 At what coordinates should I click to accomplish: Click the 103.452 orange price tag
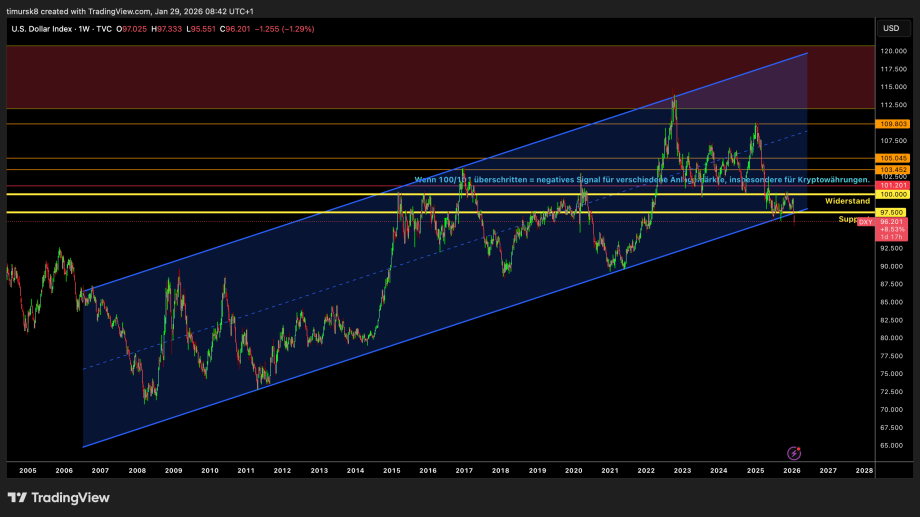[x=891, y=170]
